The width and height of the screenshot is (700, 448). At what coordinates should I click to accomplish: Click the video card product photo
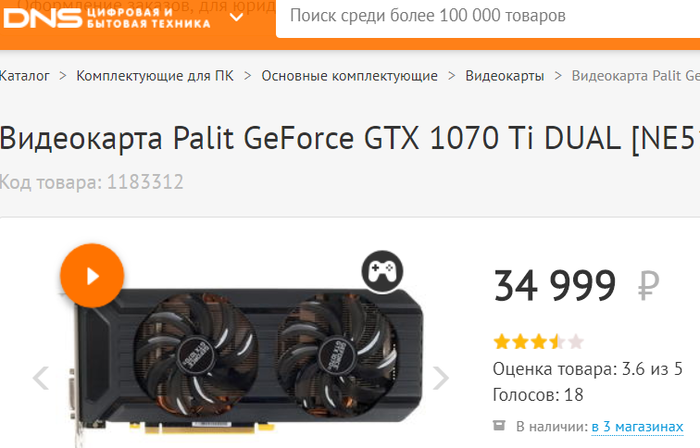coord(248,361)
